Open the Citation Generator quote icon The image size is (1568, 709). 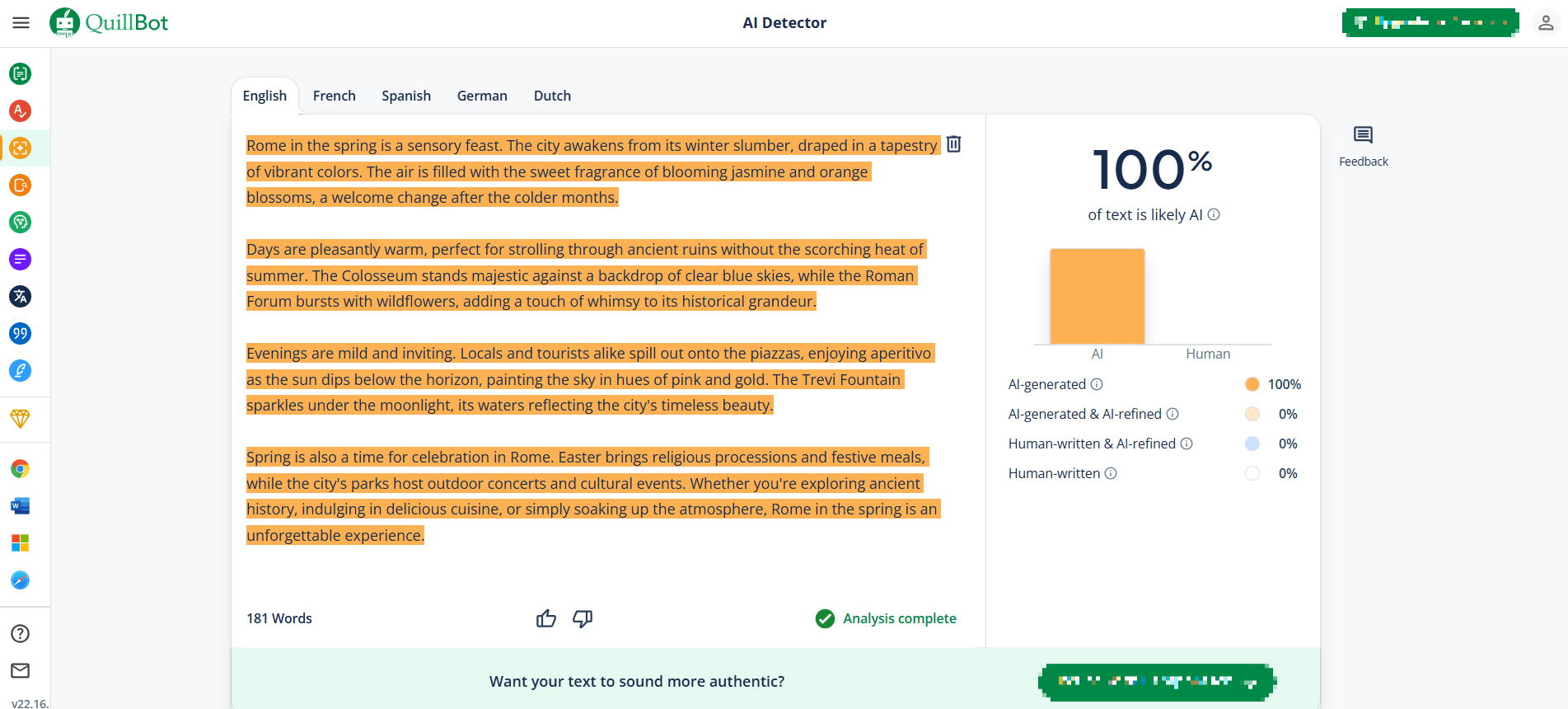click(21, 334)
